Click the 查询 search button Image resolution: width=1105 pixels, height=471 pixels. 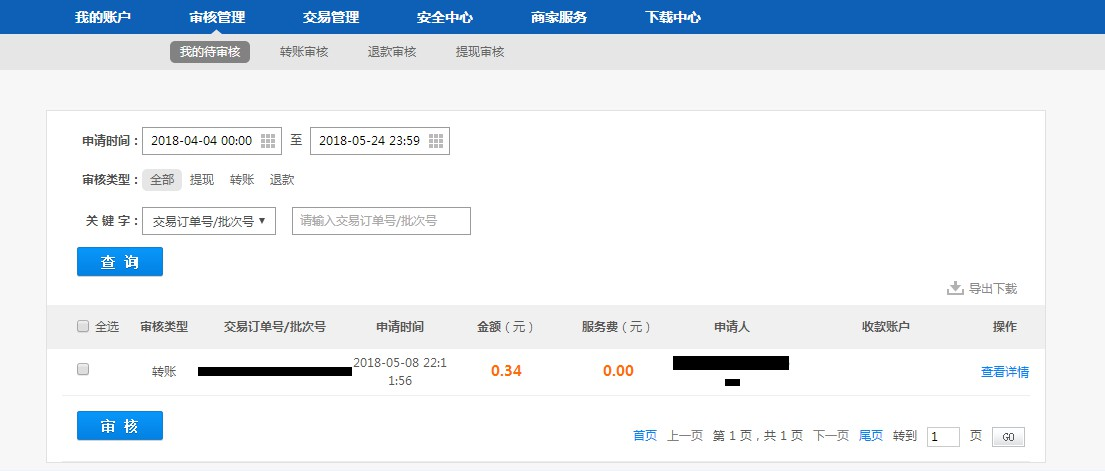(120, 261)
